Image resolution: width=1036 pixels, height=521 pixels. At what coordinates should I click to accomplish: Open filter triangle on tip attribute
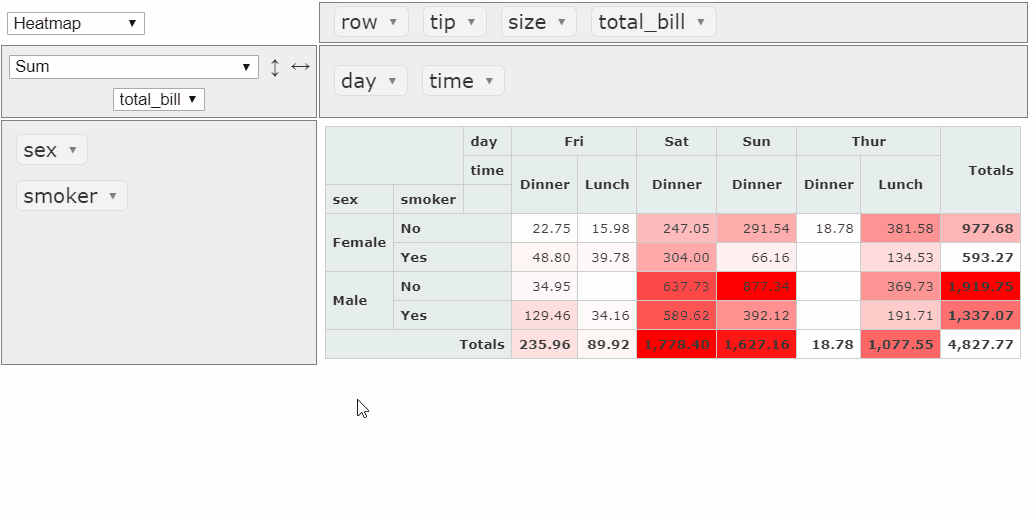[471, 22]
